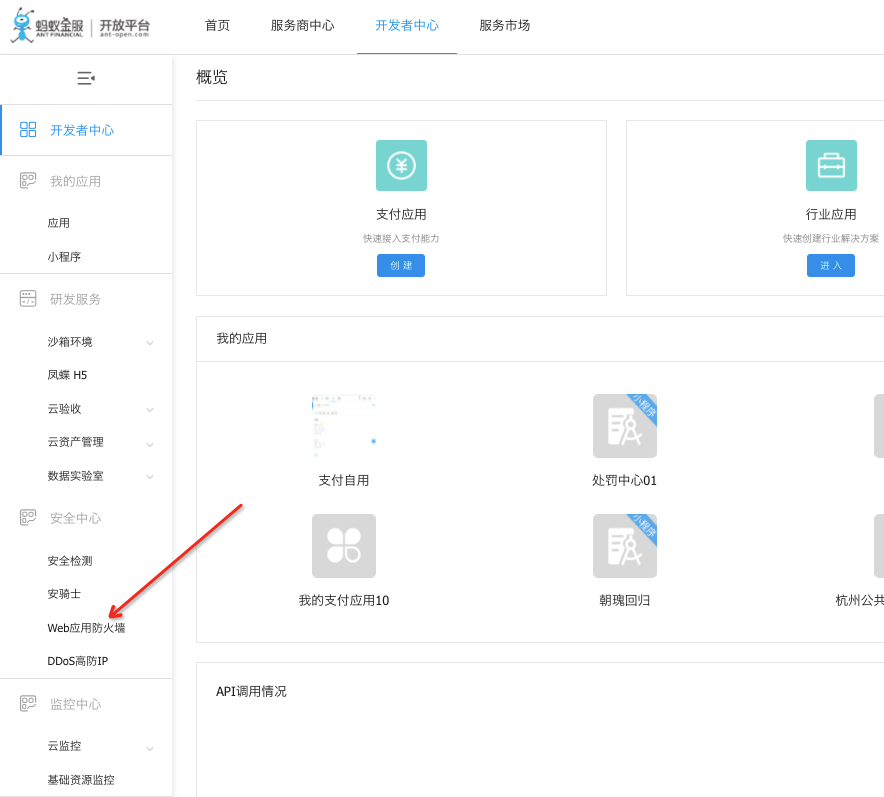Open the 朝瑰回归 mini program icon
Image resolution: width=884 pixels, height=797 pixels.
click(x=625, y=546)
